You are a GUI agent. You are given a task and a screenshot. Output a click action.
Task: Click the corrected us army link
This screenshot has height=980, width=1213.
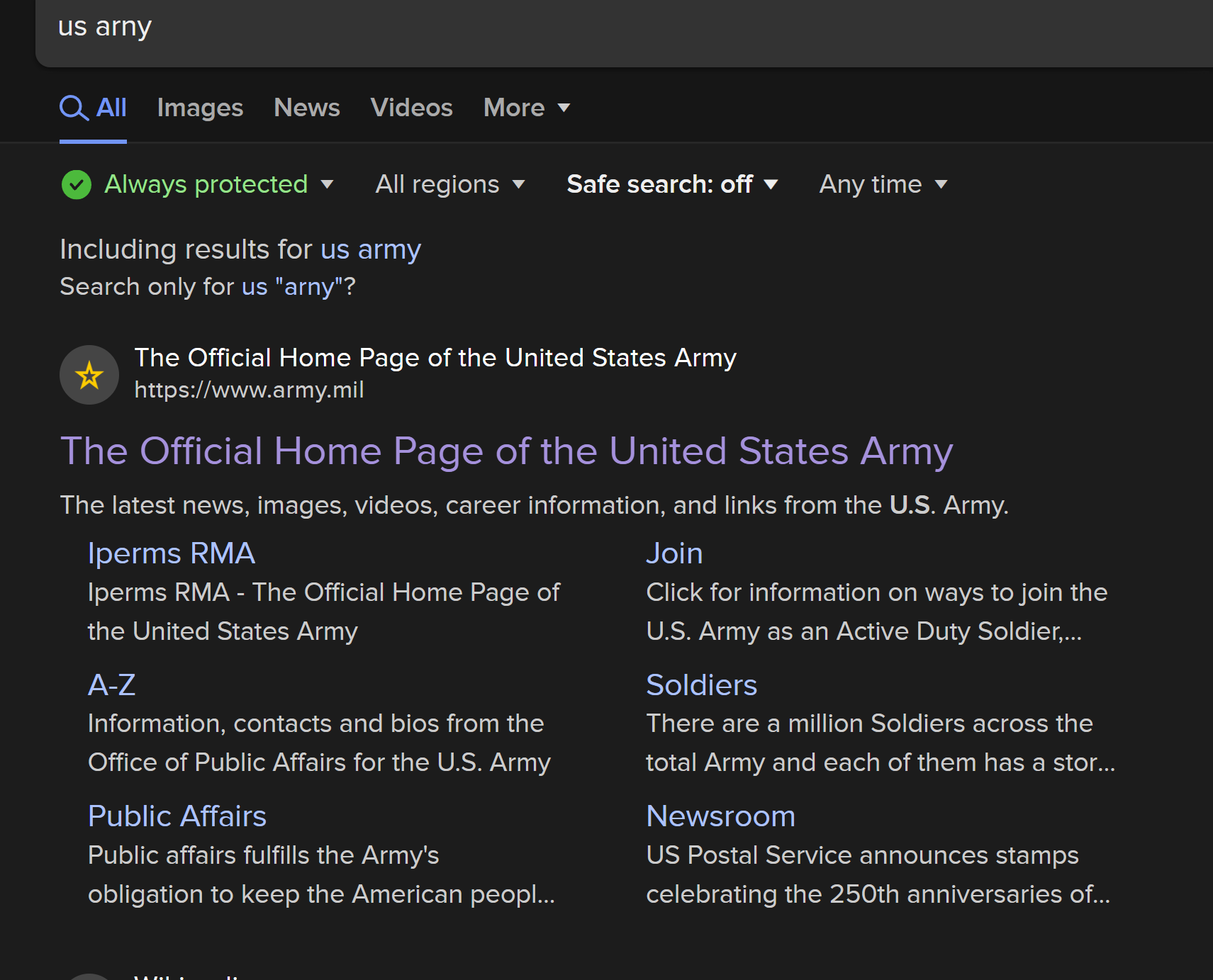371,249
